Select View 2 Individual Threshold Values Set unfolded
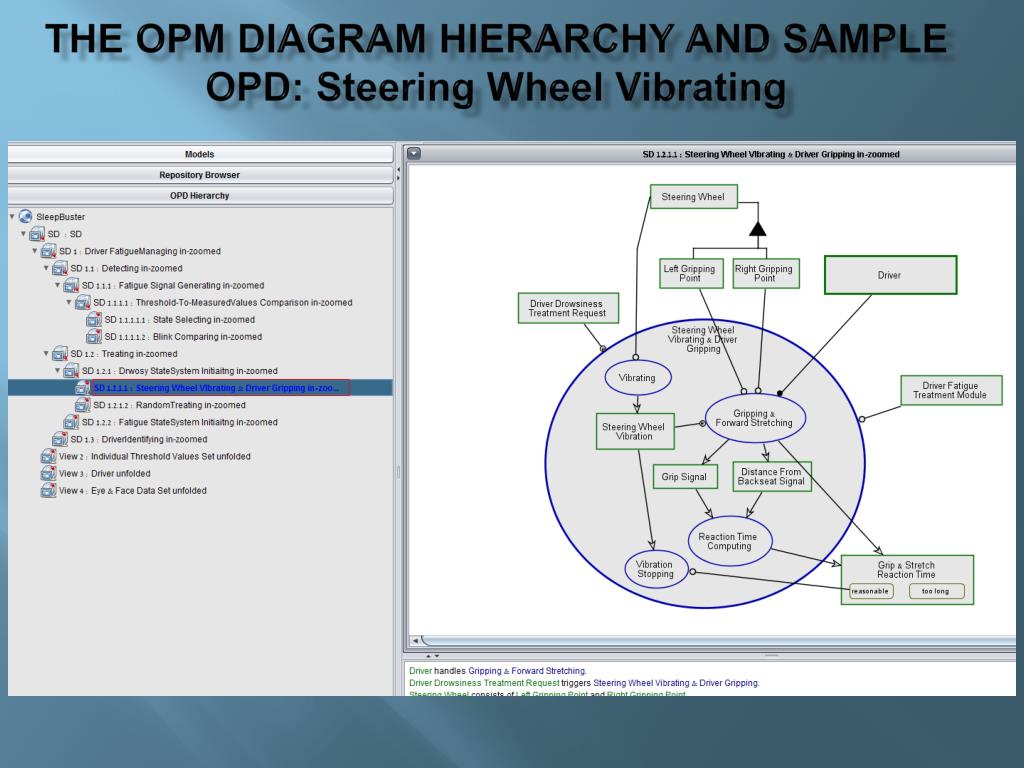The width and height of the screenshot is (1024, 768). click(155, 456)
